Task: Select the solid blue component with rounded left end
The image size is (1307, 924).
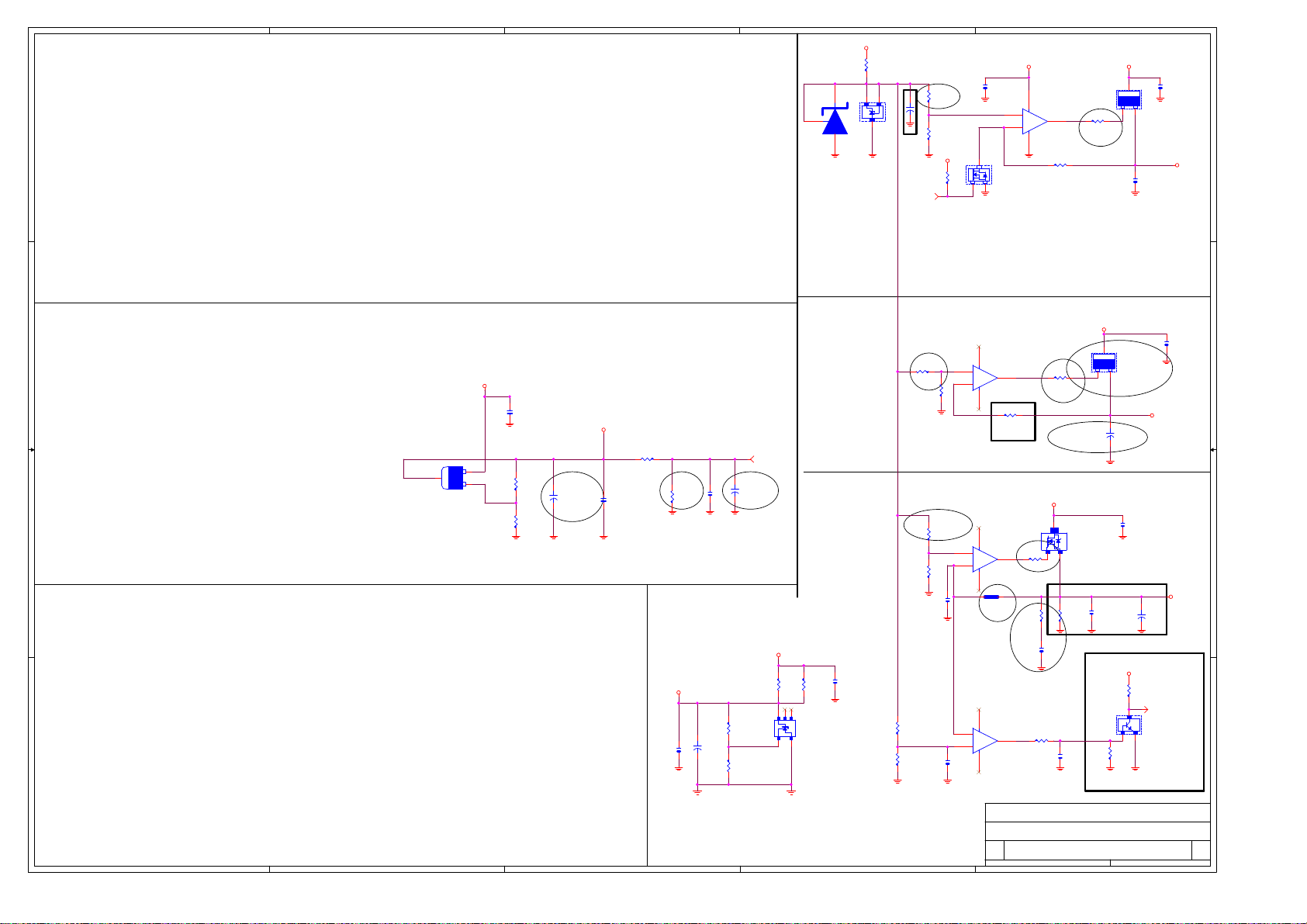Action: pos(454,478)
